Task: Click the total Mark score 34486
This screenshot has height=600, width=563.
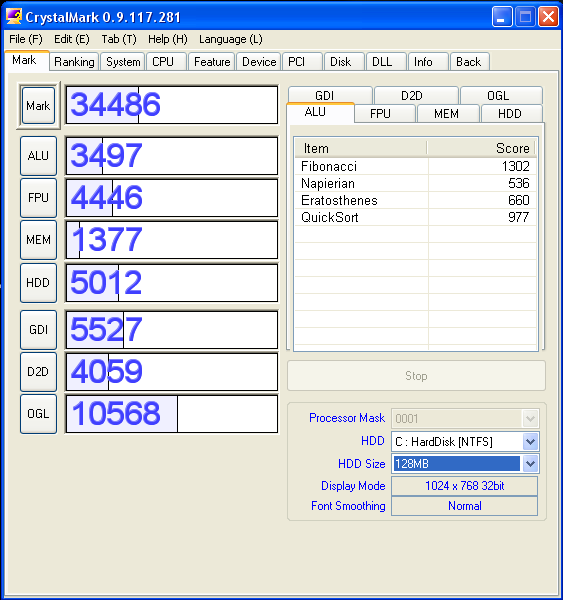Action: point(172,105)
